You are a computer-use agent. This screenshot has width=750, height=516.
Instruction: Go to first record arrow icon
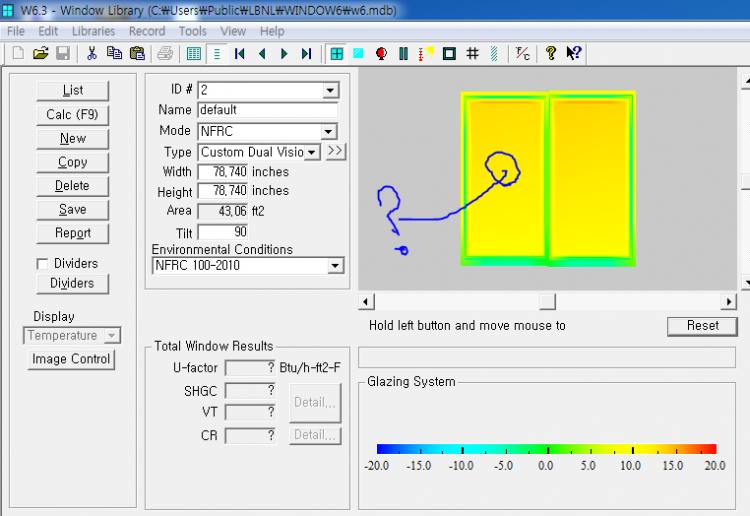point(240,53)
